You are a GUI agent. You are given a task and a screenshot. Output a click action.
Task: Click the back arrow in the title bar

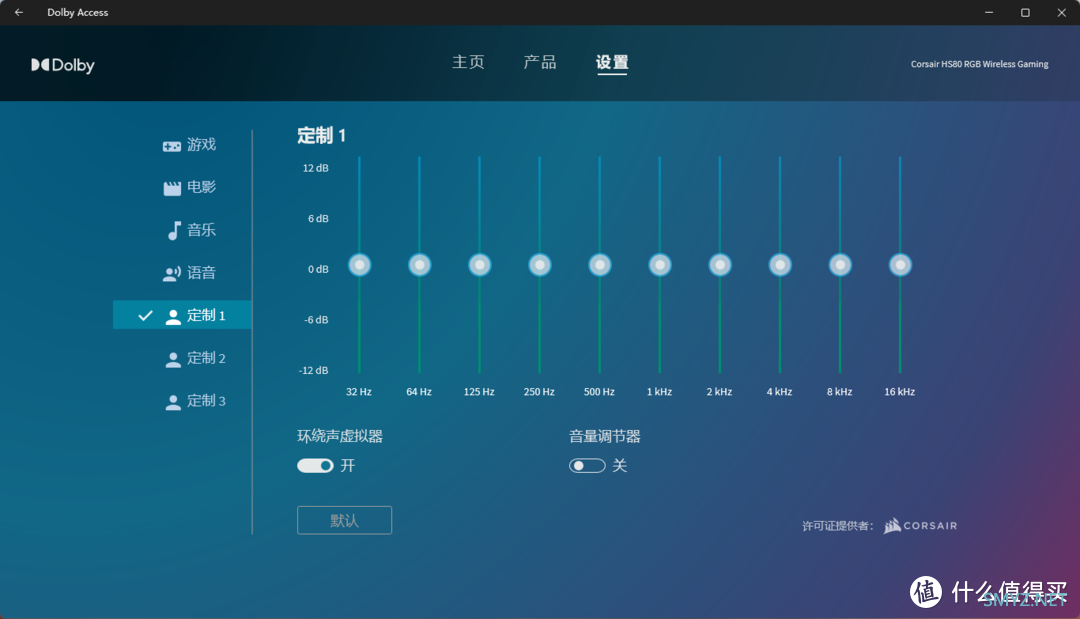pos(19,12)
